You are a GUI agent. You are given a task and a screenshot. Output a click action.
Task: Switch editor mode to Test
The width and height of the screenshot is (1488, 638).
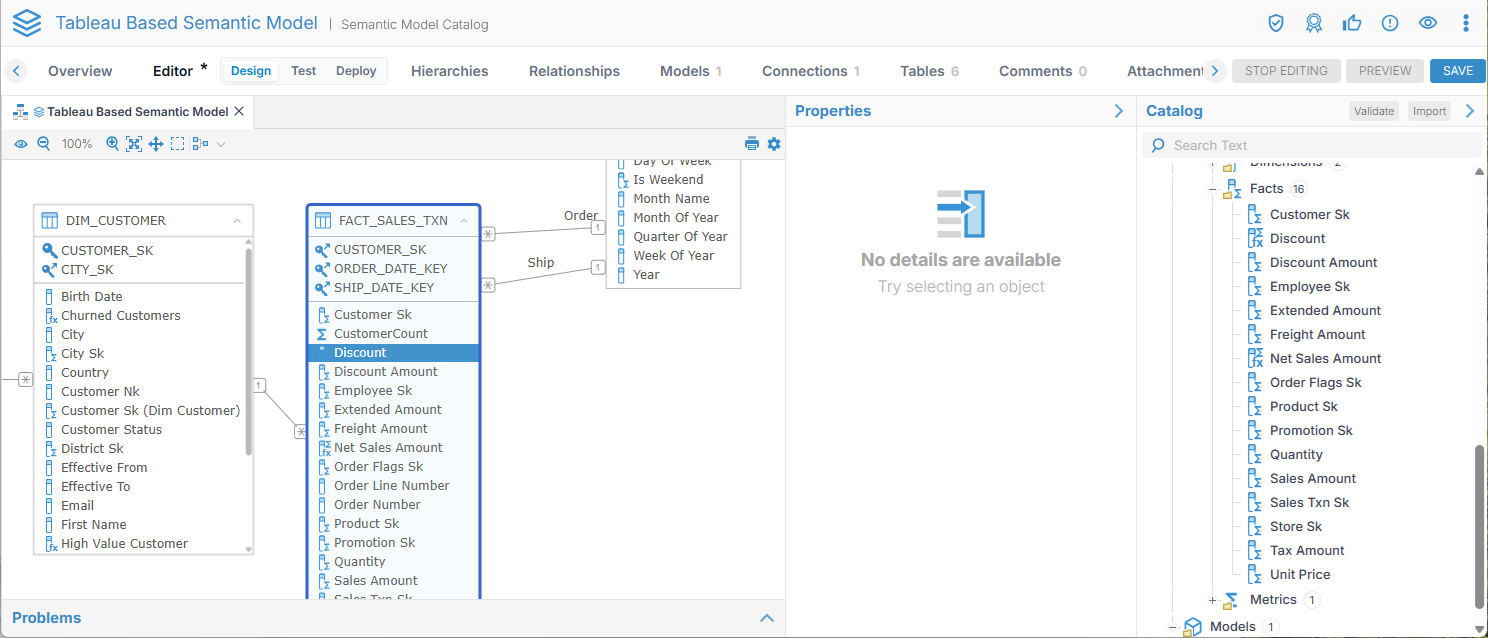click(x=303, y=71)
